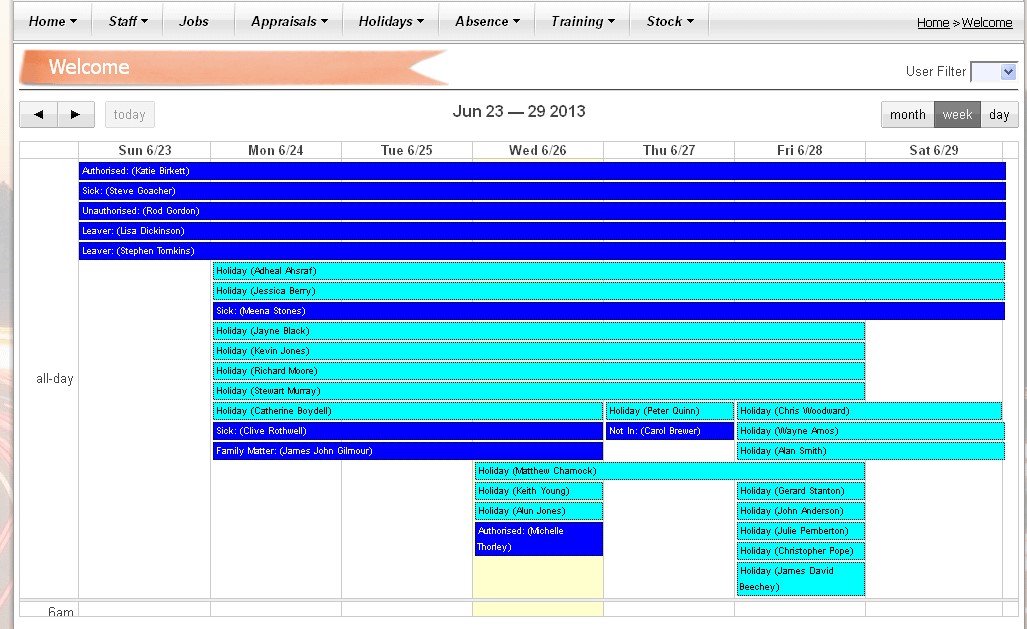
Task: Open Not In Carol Brewer event
Action: pyautogui.click(x=670, y=431)
